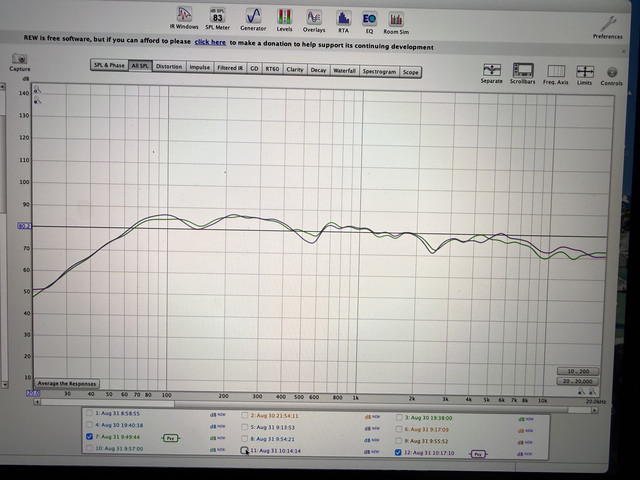Enable trace 2: Aug 30 21:54:11
Viewport: 640px width, 480px height.
pos(244,416)
